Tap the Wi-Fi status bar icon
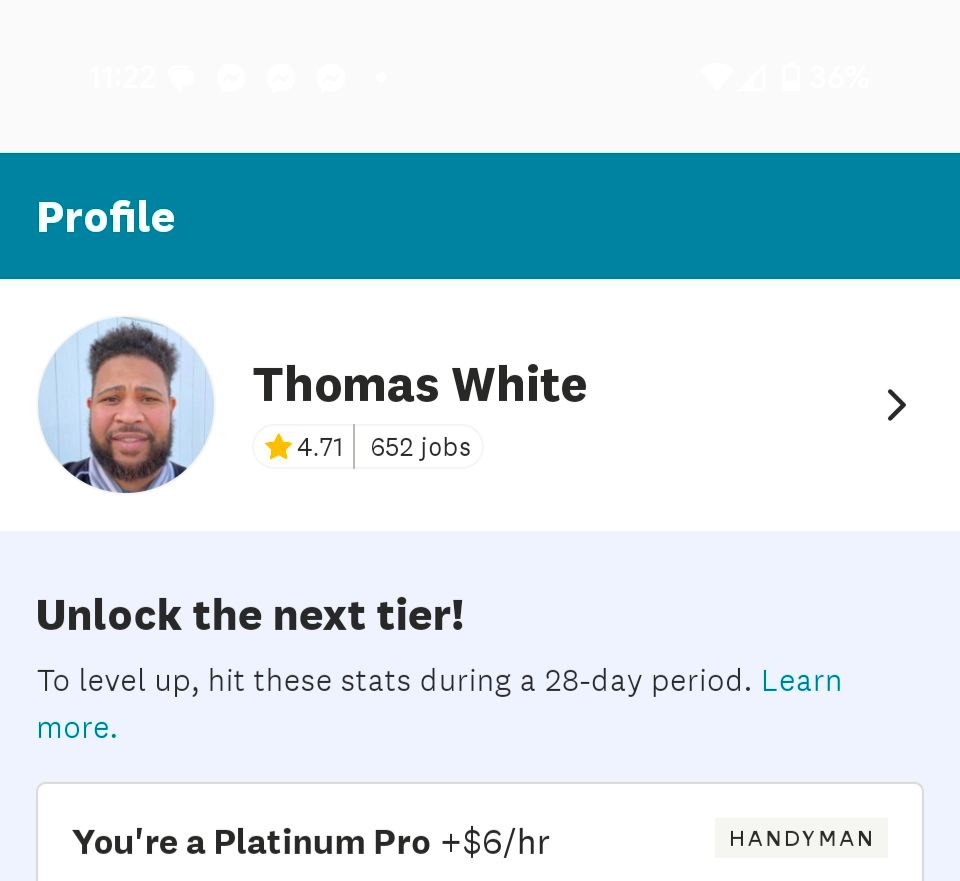960x881 pixels. point(717,77)
